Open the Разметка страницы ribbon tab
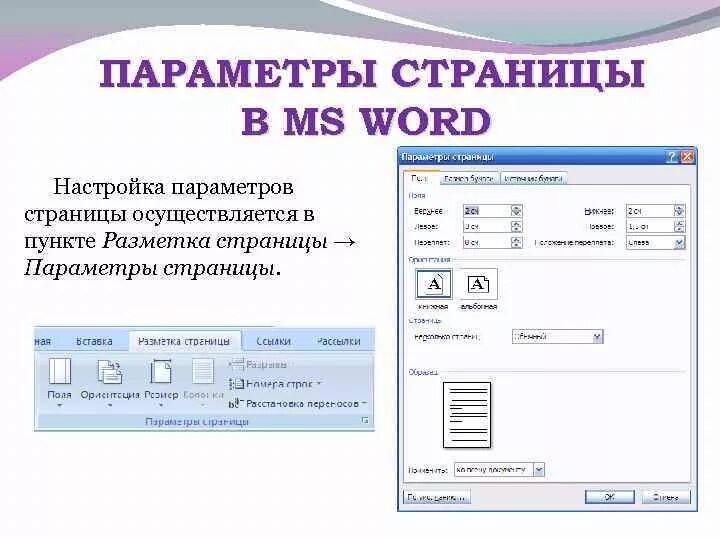This screenshot has width=720, height=540. click(185, 342)
